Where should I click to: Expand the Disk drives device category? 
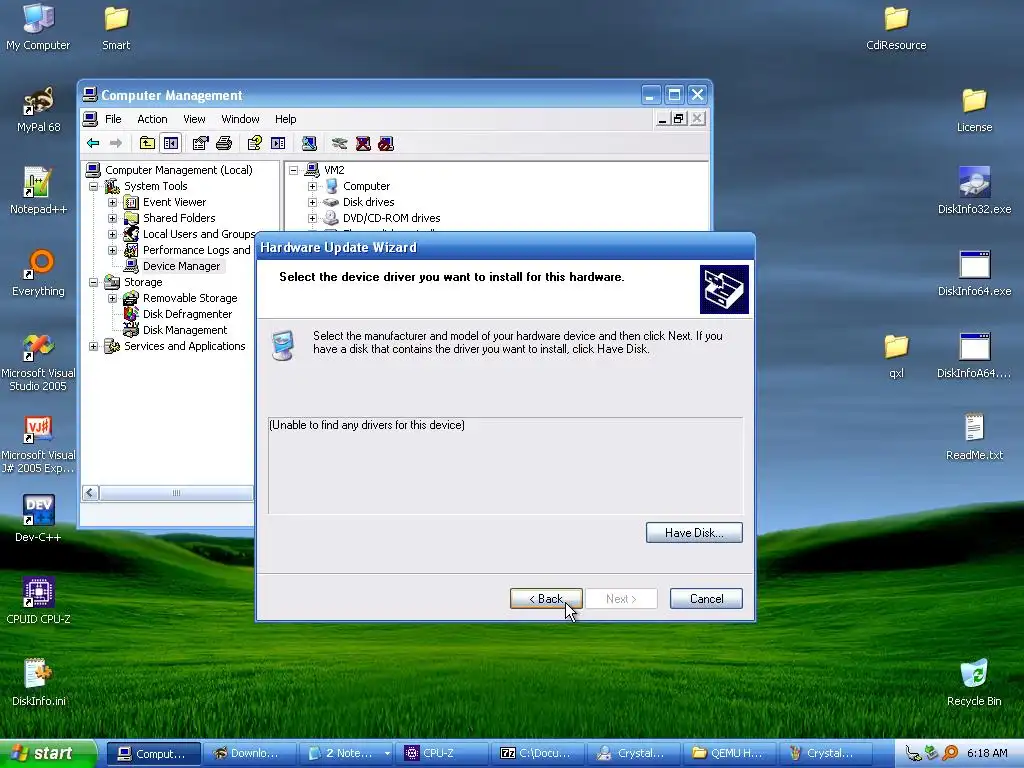312,202
